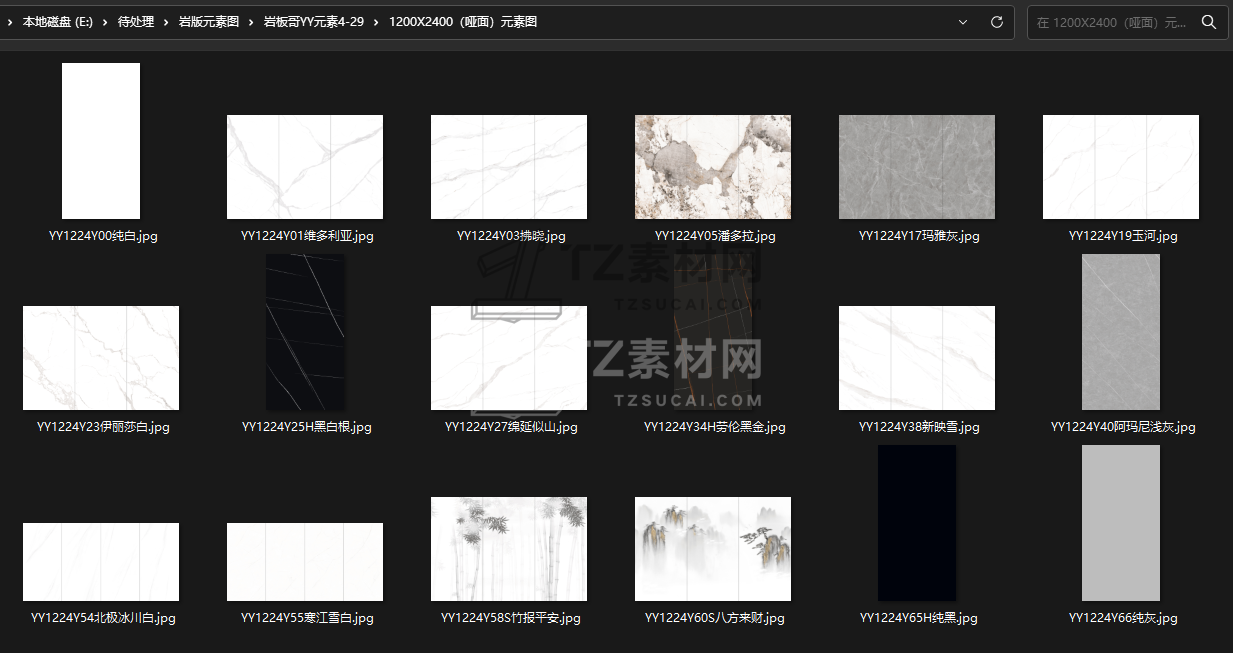Viewport: 1233px width, 653px height.
Task: Select file name YY1224Y38新映雪.jpg
Action: (x=919, y=427)
